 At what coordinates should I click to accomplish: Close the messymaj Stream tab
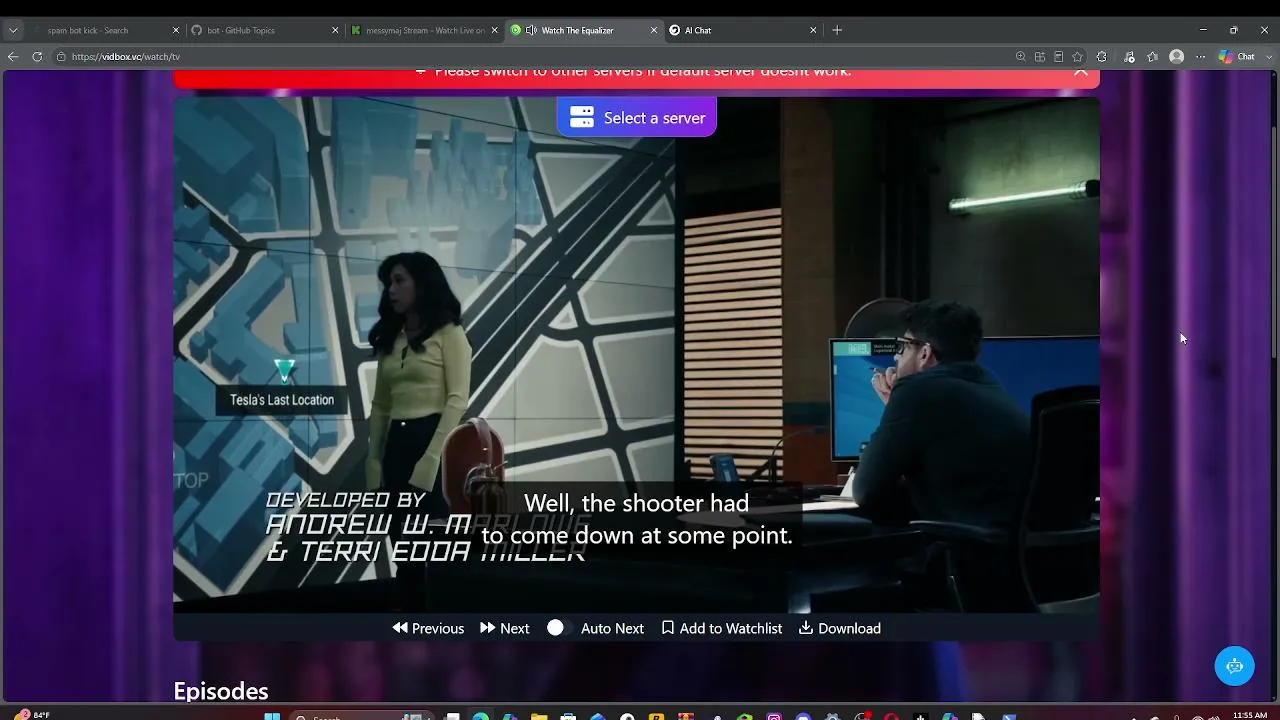495,30
